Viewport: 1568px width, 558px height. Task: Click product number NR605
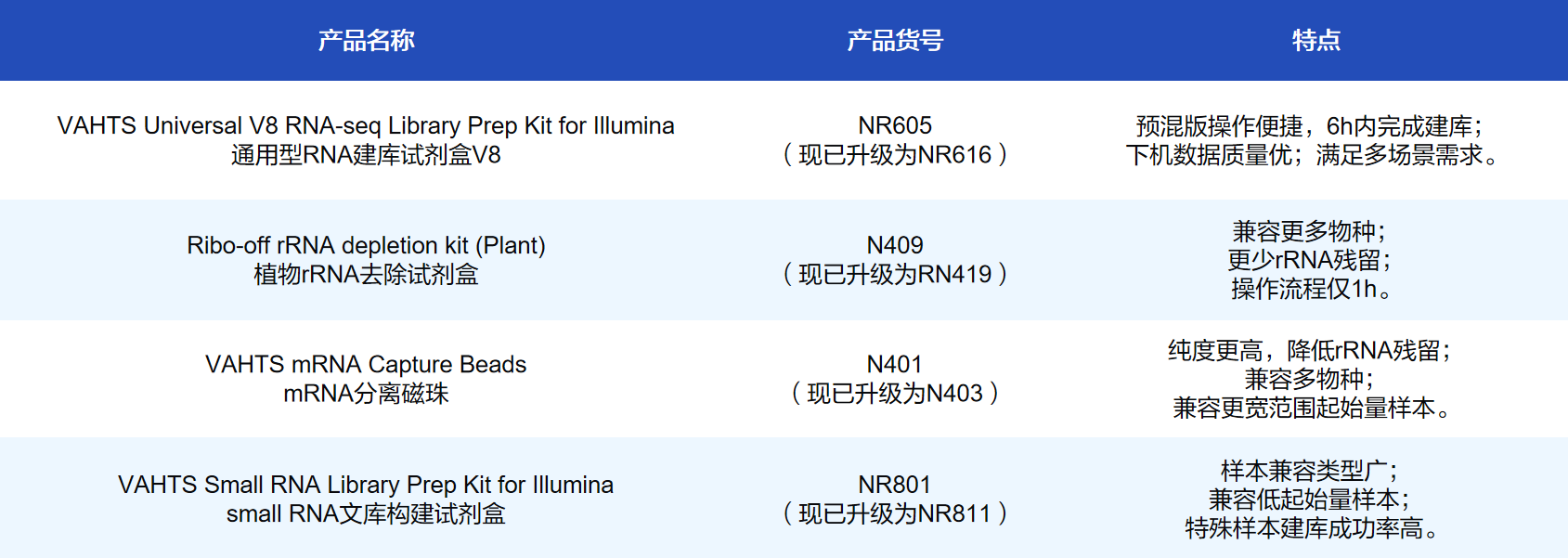click(x=895, y=125)
